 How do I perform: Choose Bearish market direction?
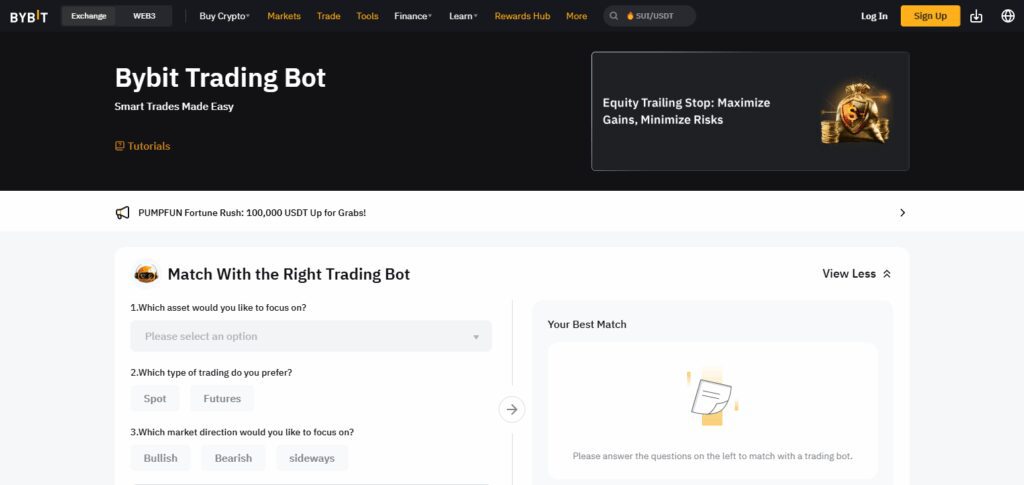coord(233,458)
